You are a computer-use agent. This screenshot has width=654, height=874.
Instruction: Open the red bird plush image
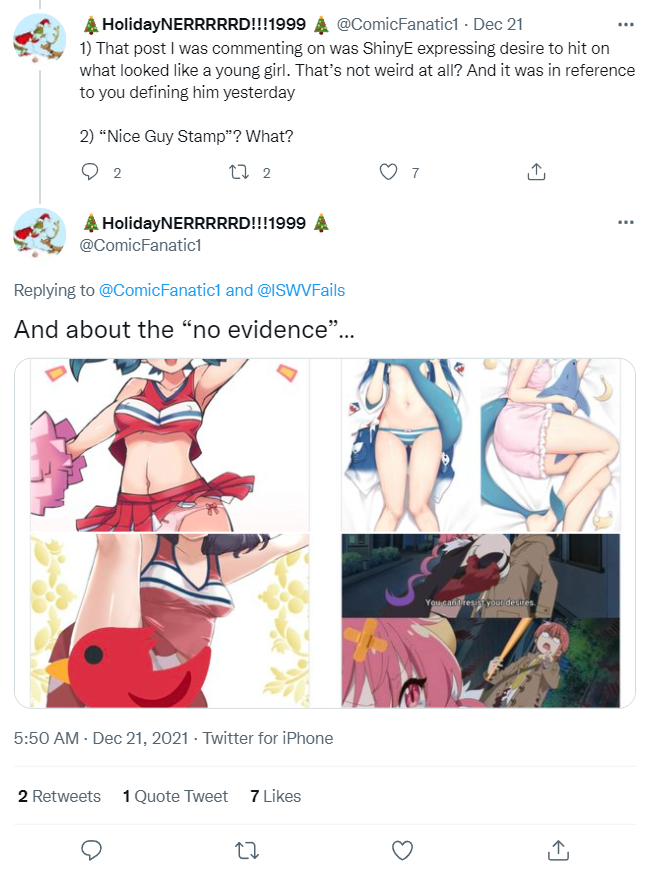pyautogui.click(x=169, y=620)
